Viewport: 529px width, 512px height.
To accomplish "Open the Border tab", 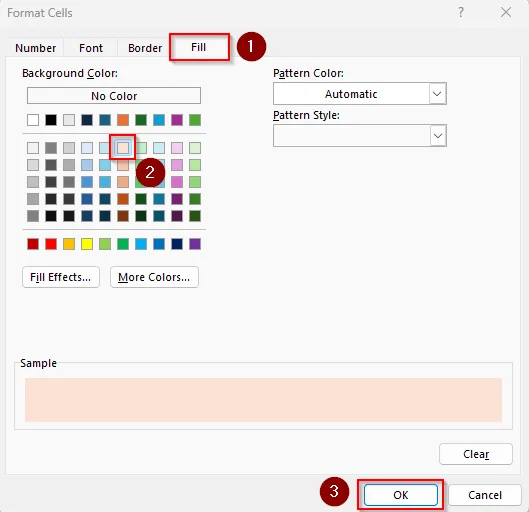I will (x=145, y=48).
